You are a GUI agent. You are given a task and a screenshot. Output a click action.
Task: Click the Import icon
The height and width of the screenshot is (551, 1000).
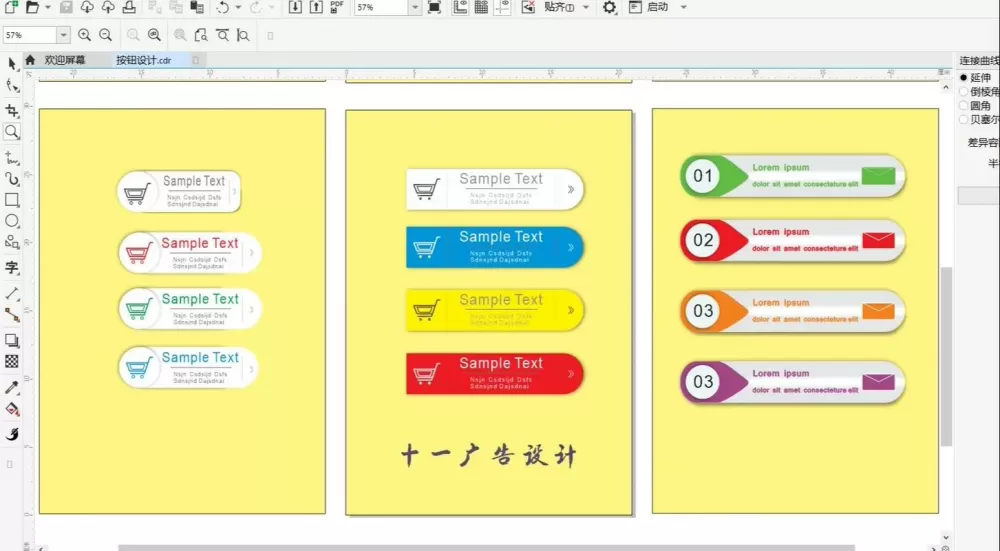coord(295,7)
